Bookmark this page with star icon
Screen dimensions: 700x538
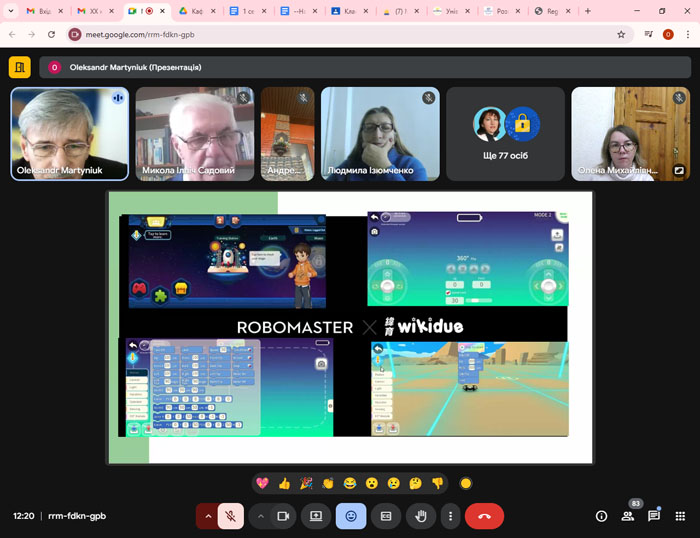[621, 34]
